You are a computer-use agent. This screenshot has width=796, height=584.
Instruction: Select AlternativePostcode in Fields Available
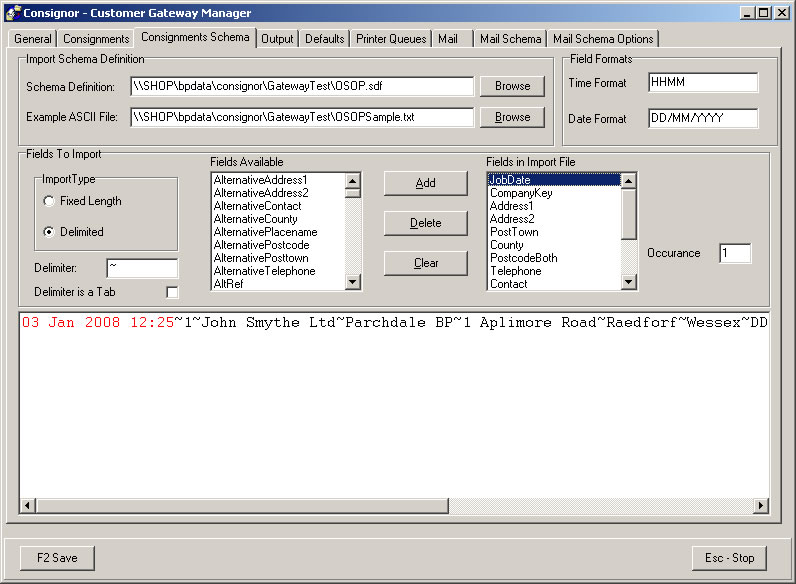coord(278,245)
